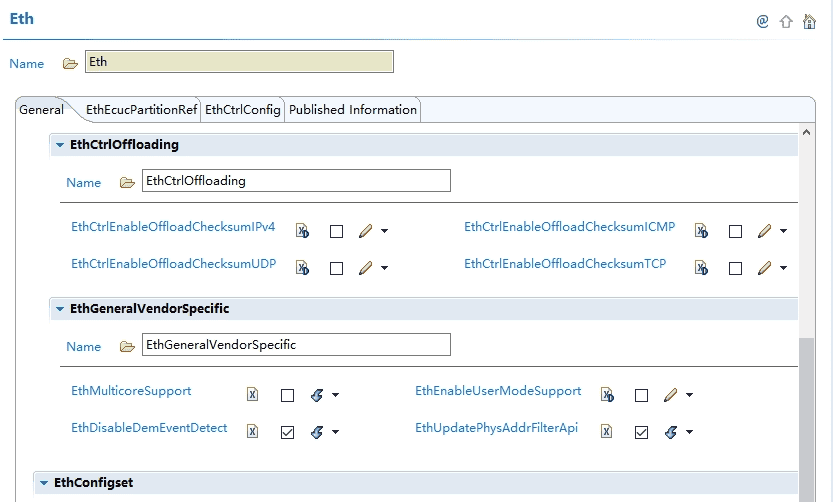Click the EthUpdatePhysAddrFilterApi link
Viewport: 833px width, 502px height.
click(x=496, y=428)
